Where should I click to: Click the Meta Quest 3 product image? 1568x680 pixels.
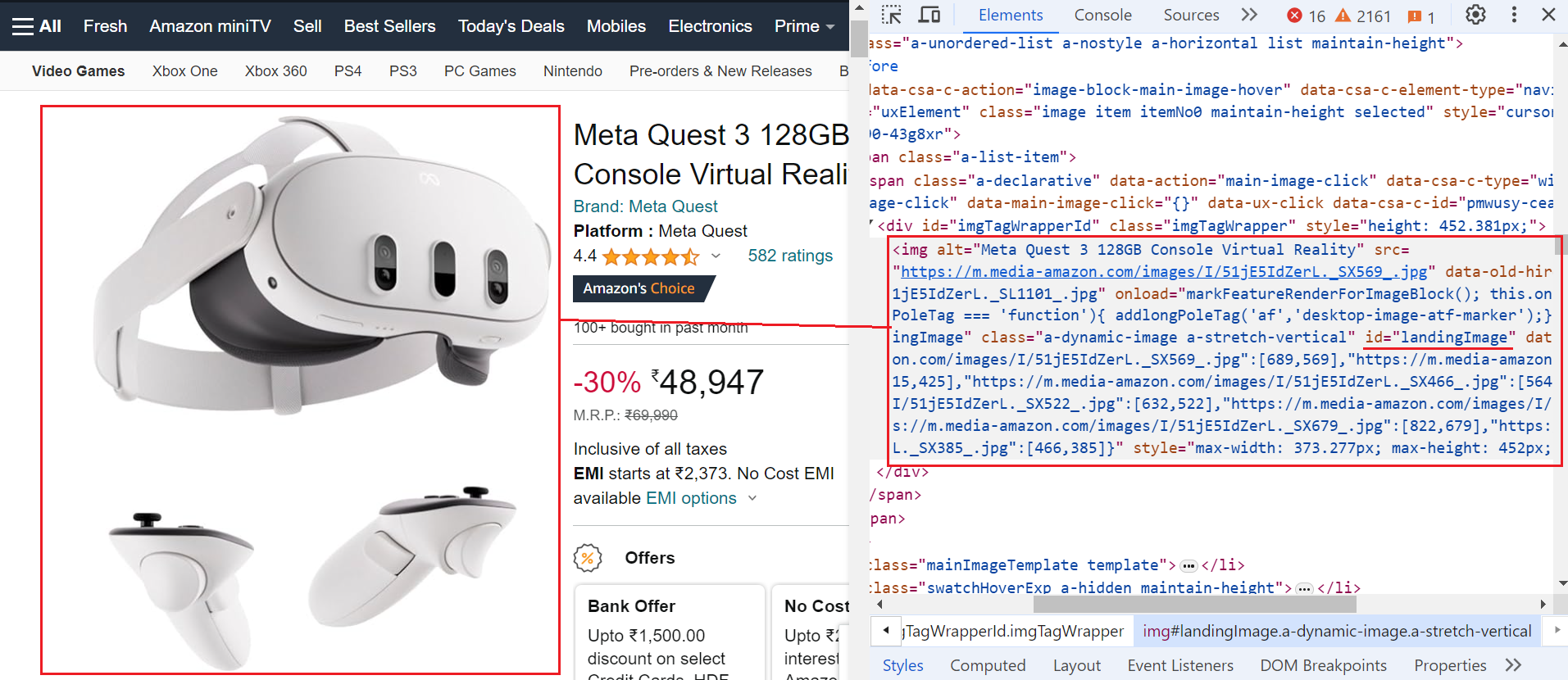[x=300, y=390]
